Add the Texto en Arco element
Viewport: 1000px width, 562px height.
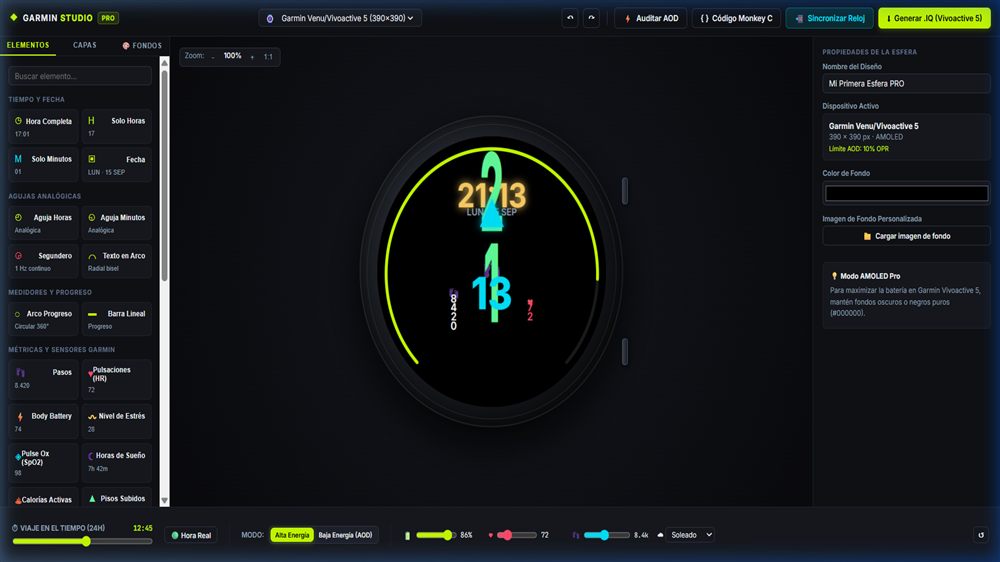pyautogui.click(x=117, y=261)
